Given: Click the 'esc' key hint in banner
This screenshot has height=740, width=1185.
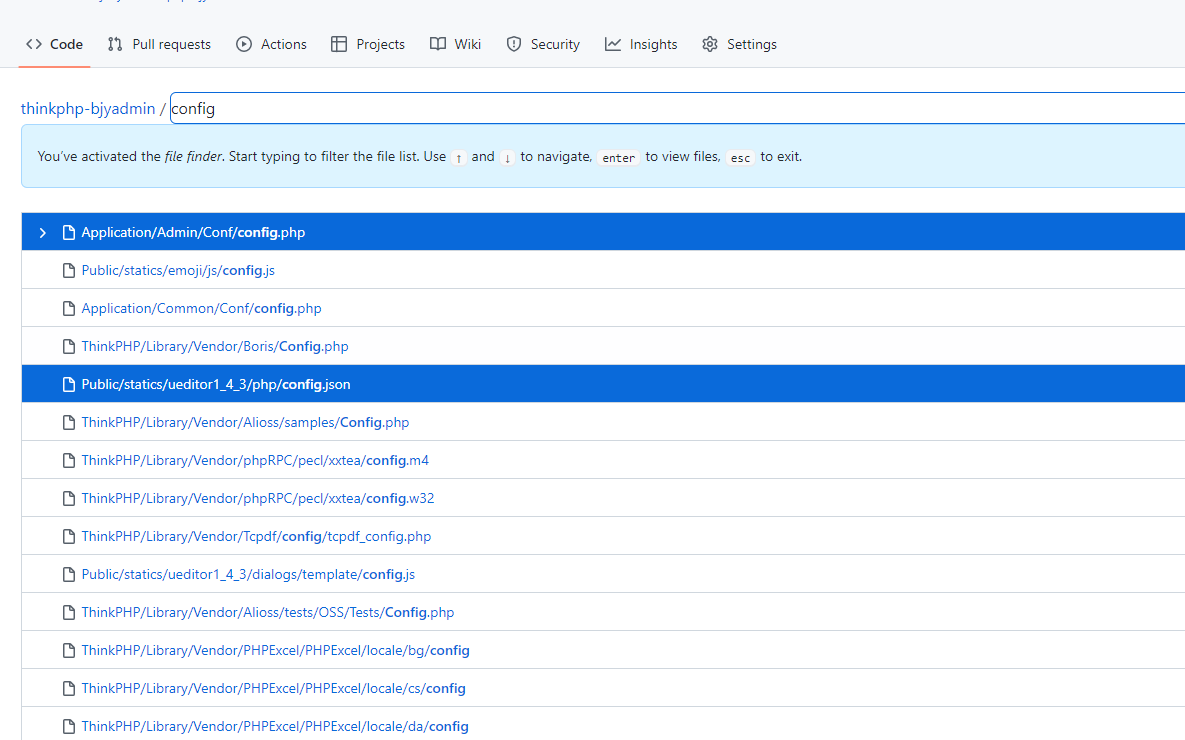Looking at the screenshot, I should 740,157.
